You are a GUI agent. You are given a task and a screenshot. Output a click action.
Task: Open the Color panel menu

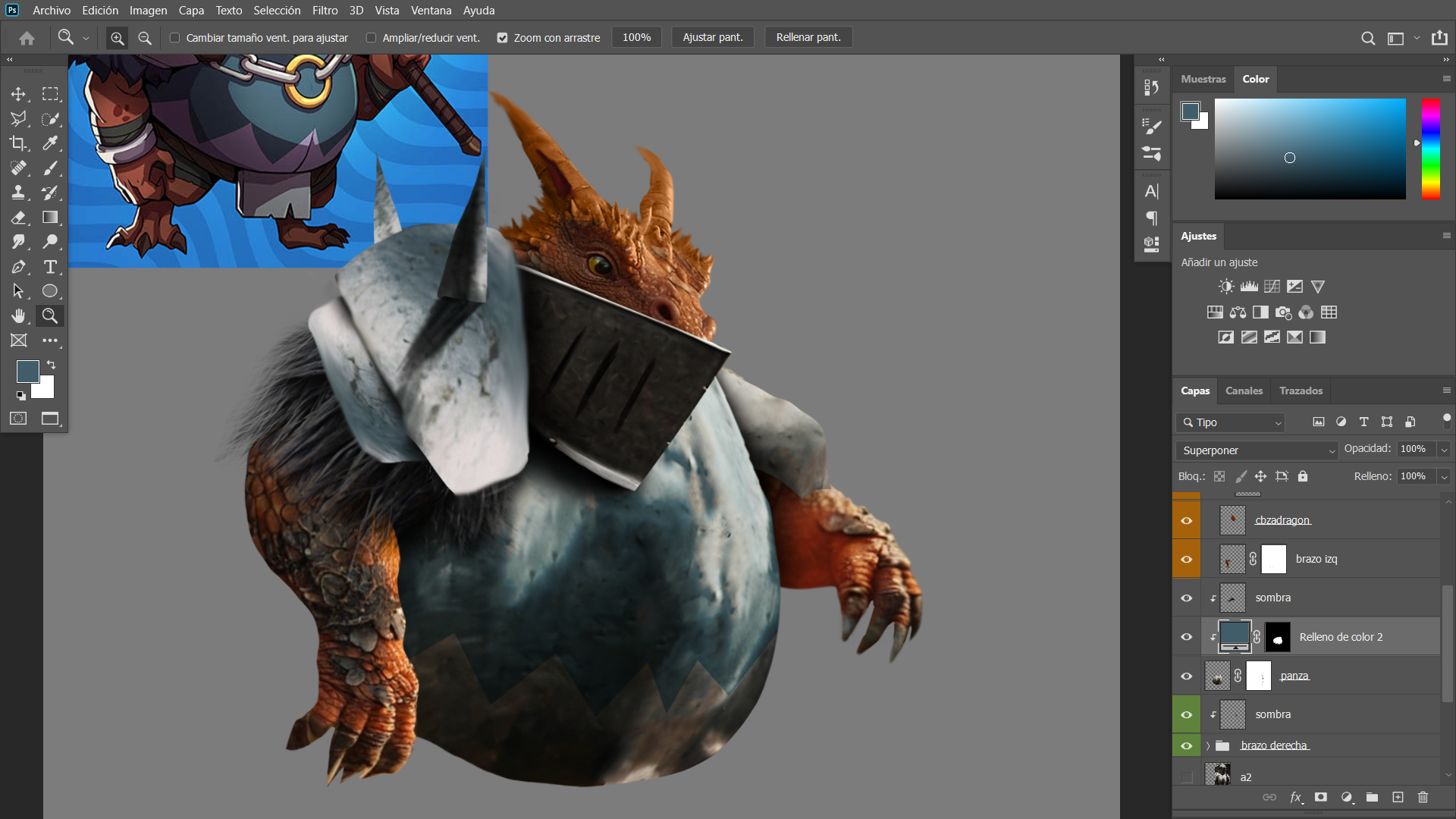pos(1446,78)
